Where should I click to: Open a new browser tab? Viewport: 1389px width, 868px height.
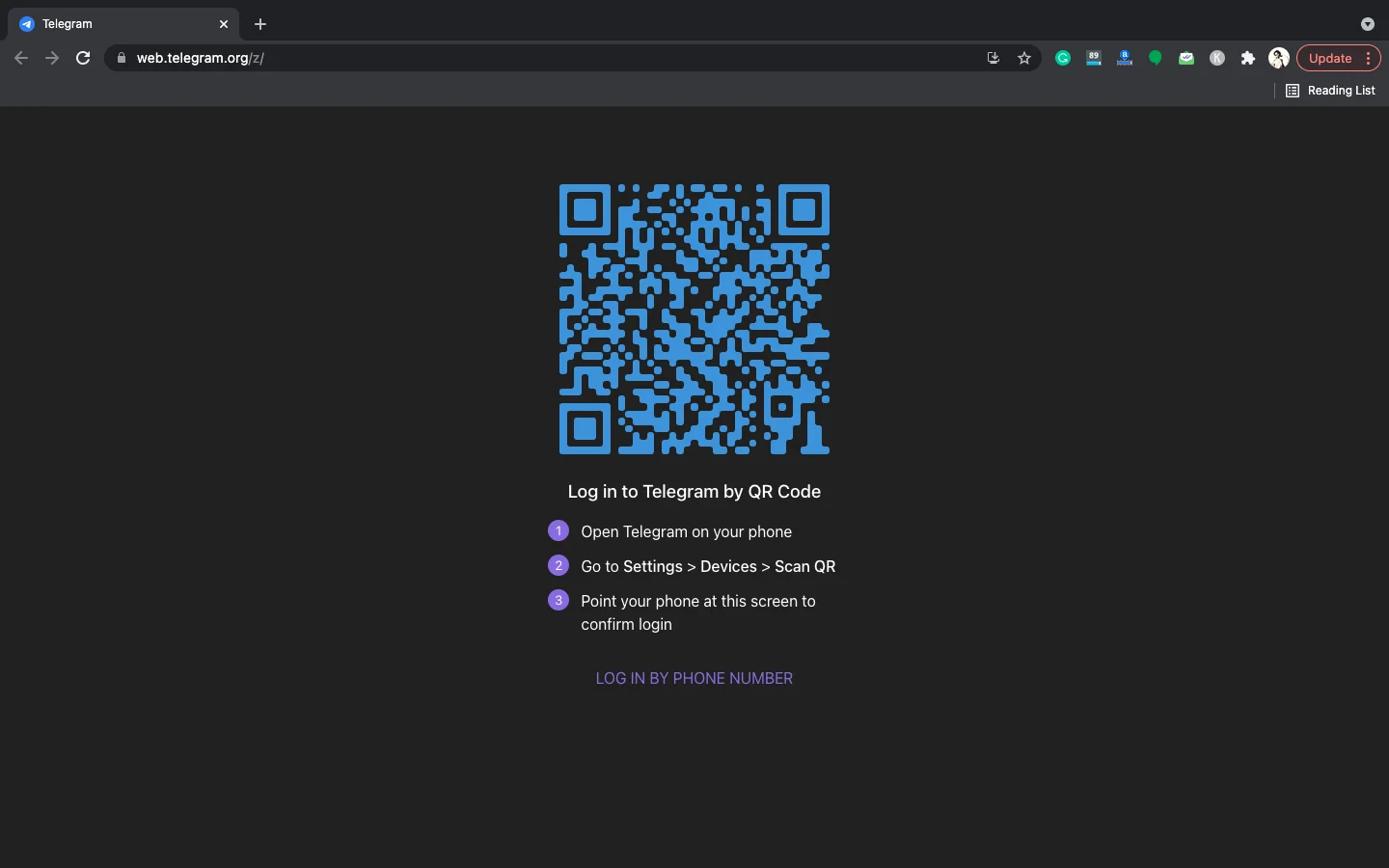tap(260, 24)
